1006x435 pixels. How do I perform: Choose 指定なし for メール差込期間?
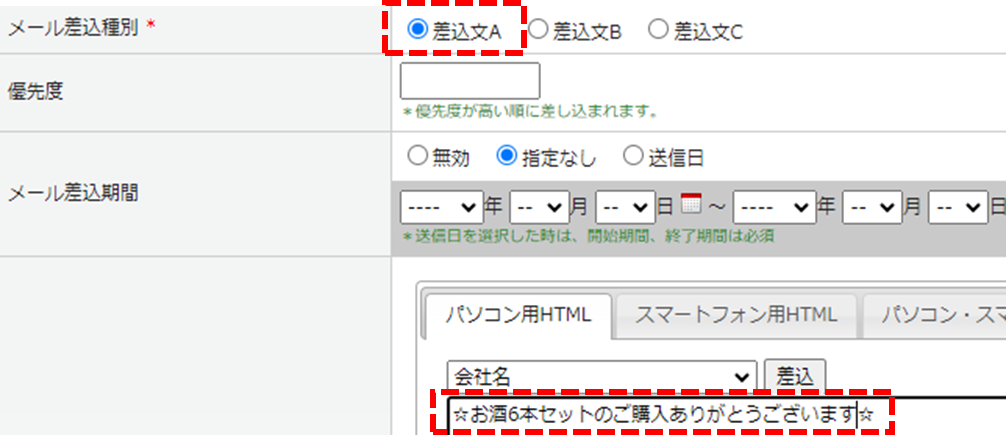pos(507,156)
